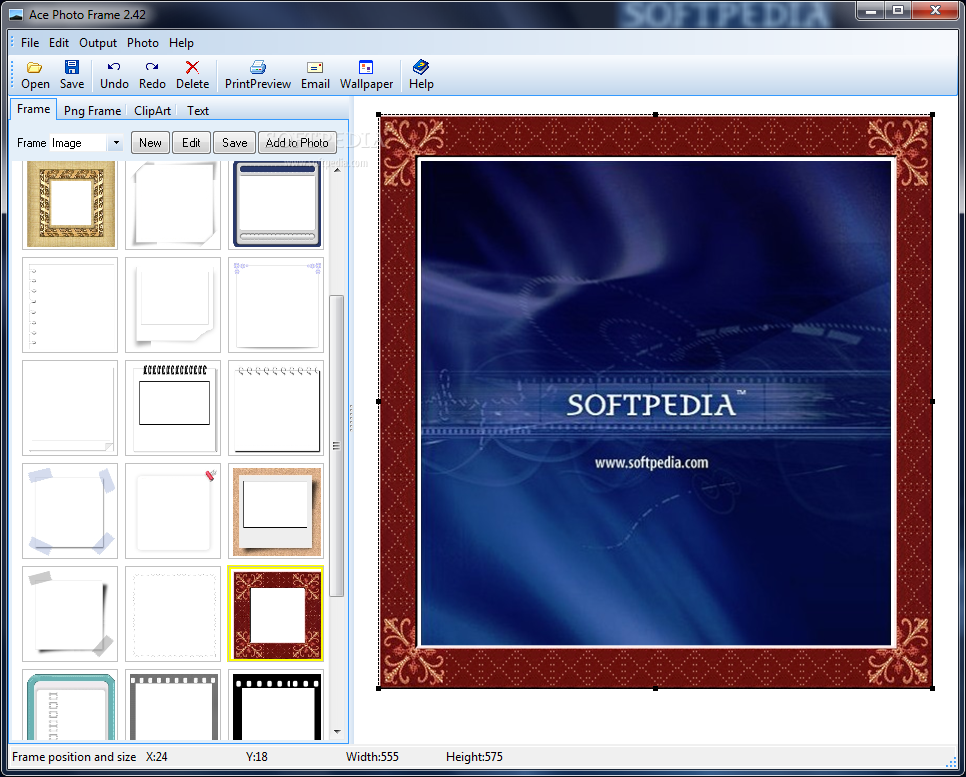Switch to the Frame tab
Screen dimensions: 966x777
[33, 109]
